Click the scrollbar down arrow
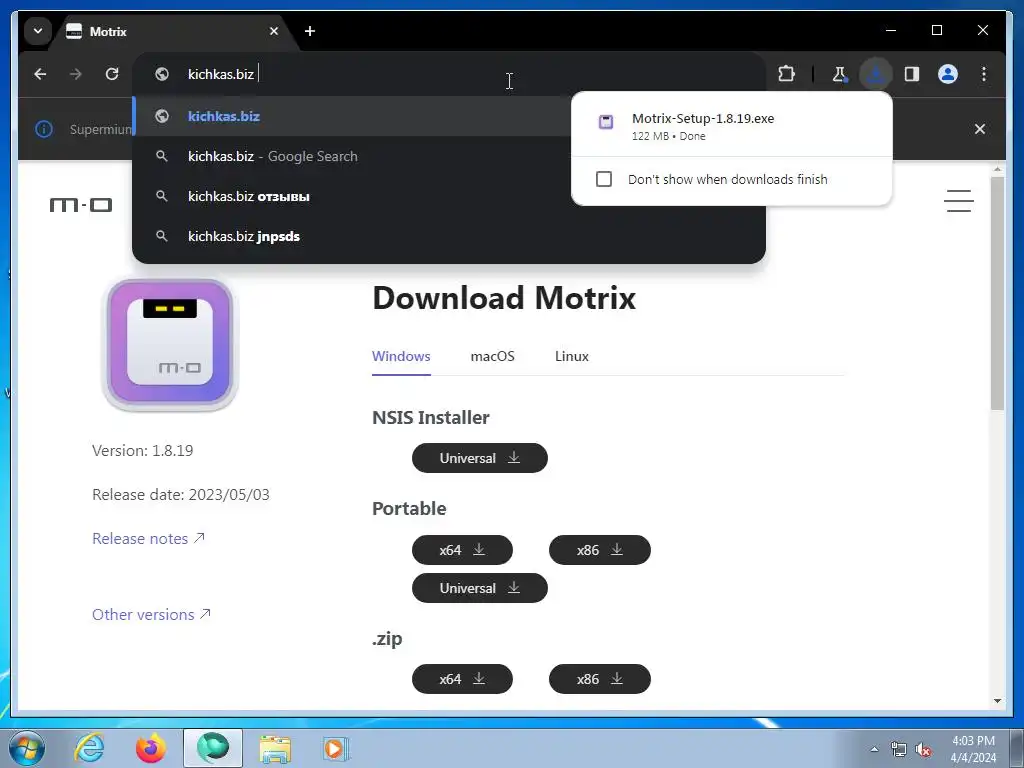 [x=997, y=701]
